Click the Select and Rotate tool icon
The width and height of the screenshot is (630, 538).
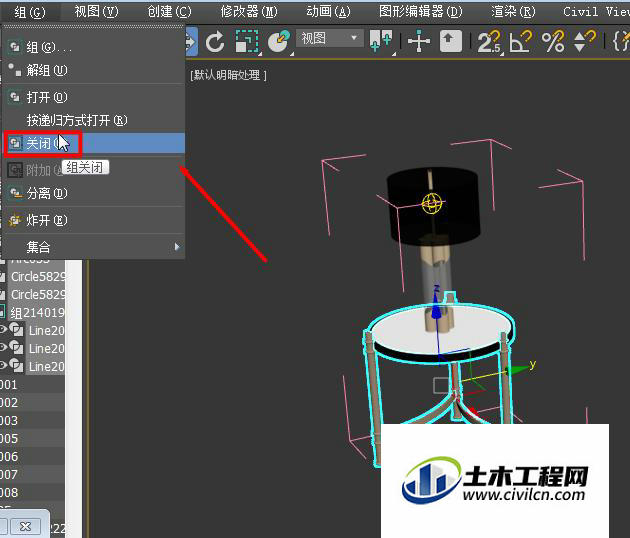pyautogui.click(x=215, y=41)
